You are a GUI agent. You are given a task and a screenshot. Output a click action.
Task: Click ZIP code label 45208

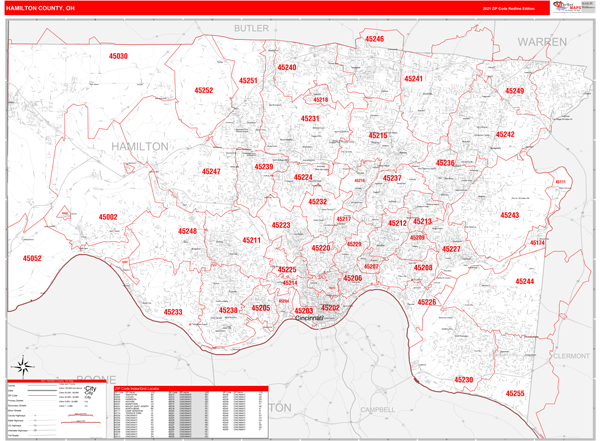click(423, 268)
